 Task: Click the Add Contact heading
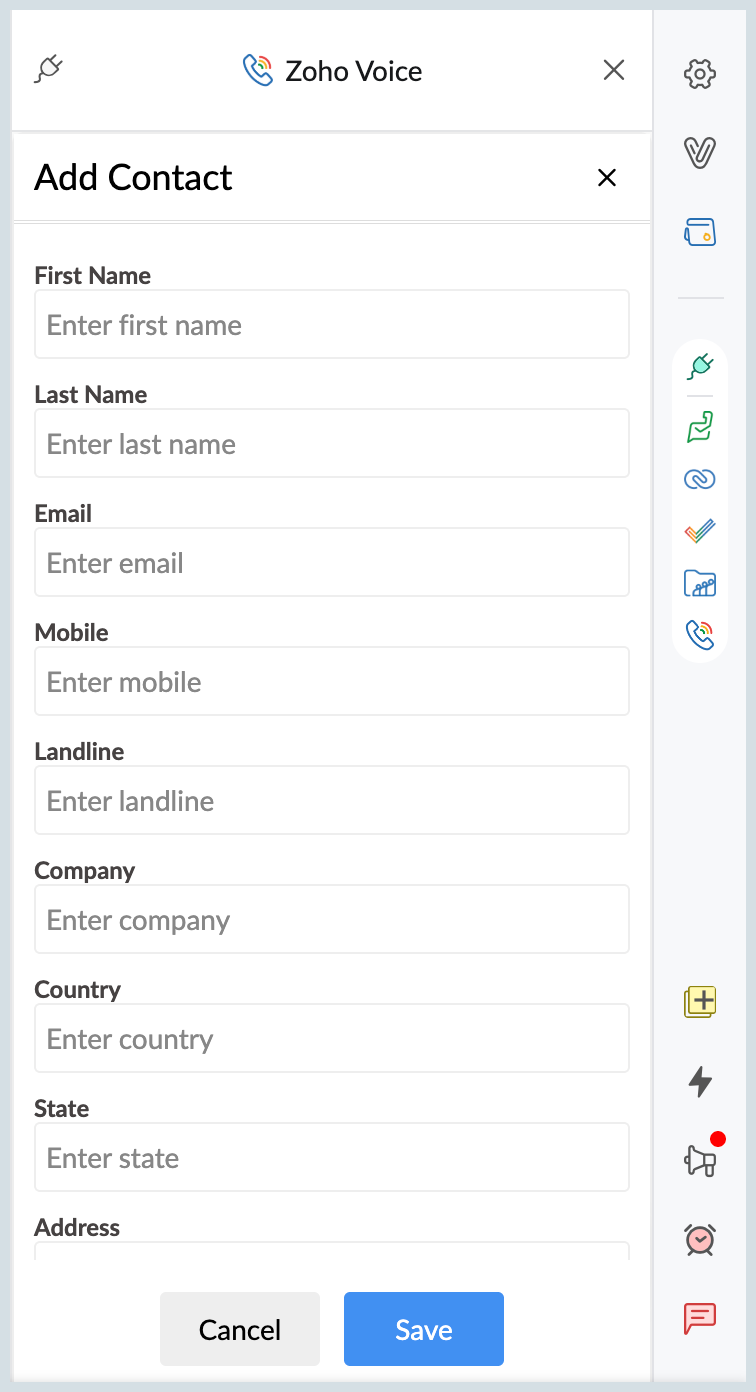(x=133, y=177)
